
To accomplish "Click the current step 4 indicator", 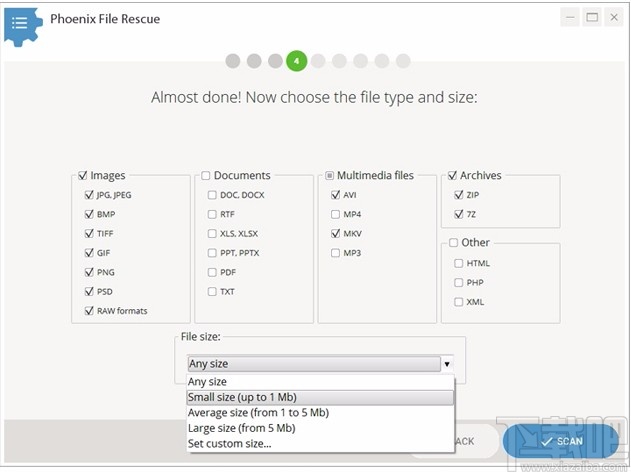I will coord(296,61).
